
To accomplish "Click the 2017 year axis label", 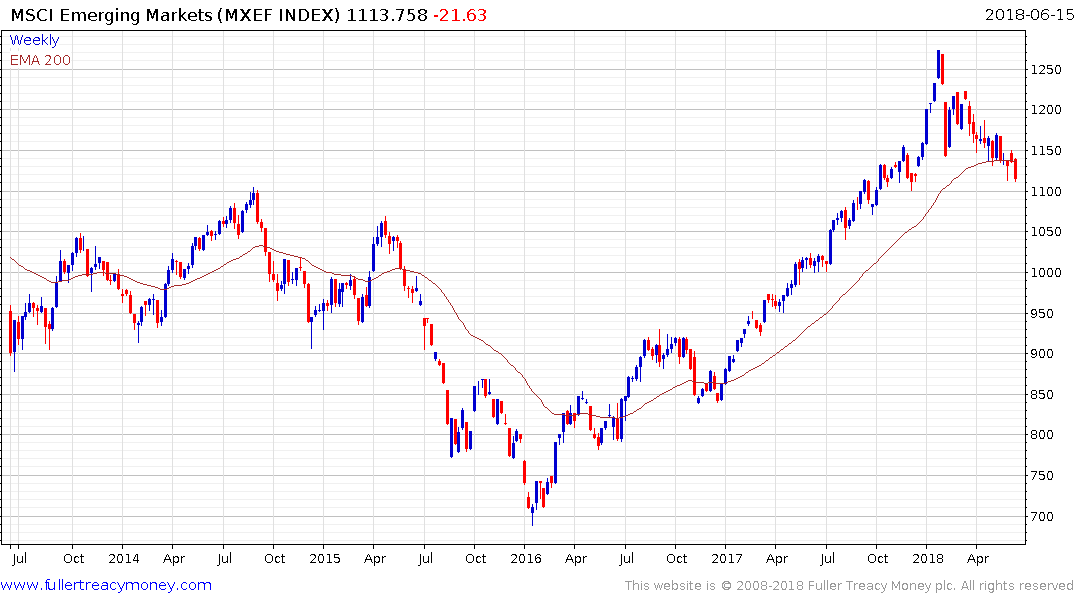I will click(x=727, y=558).
